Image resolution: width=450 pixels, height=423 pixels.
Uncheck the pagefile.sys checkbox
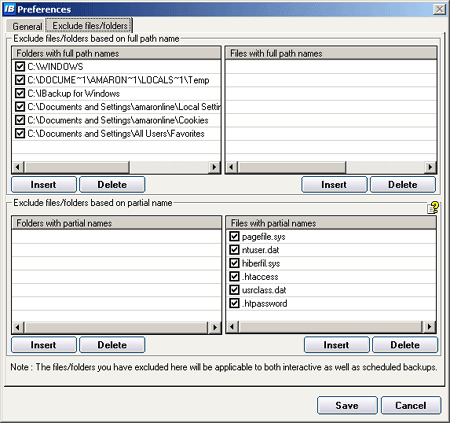(x=234, y=236)
